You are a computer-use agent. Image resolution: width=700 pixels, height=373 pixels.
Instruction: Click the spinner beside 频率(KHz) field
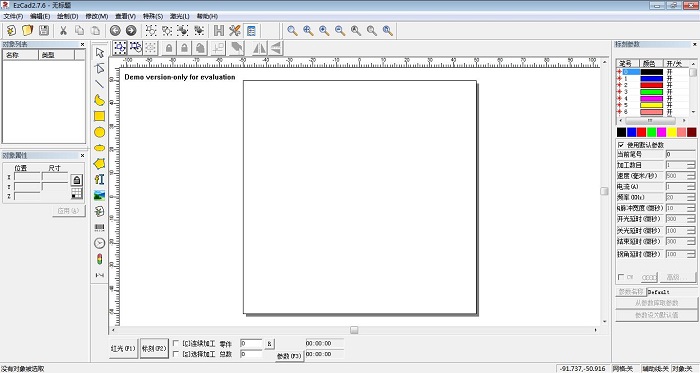coord(691,197)
